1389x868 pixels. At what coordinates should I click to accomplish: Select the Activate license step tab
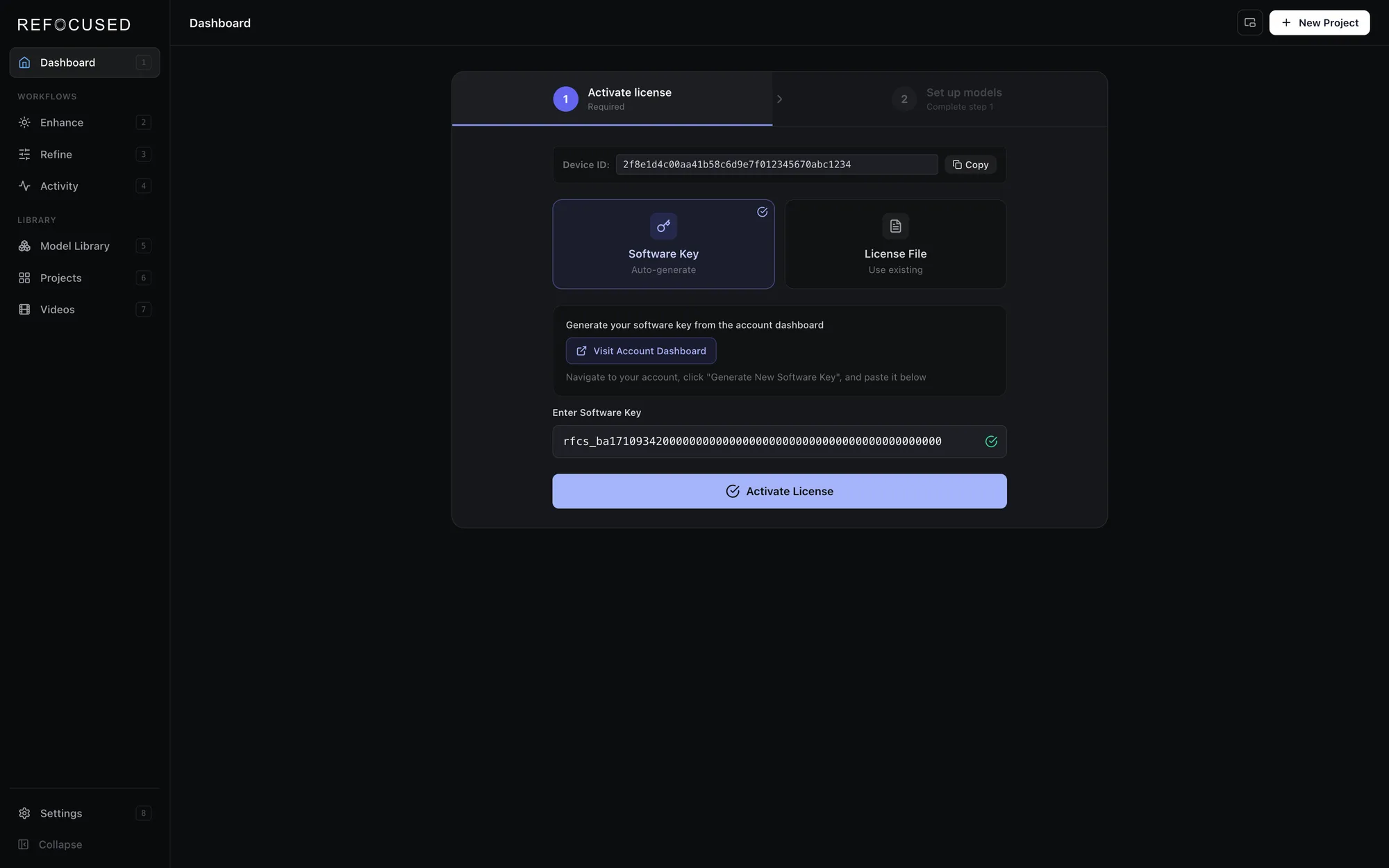coord(612,99)
